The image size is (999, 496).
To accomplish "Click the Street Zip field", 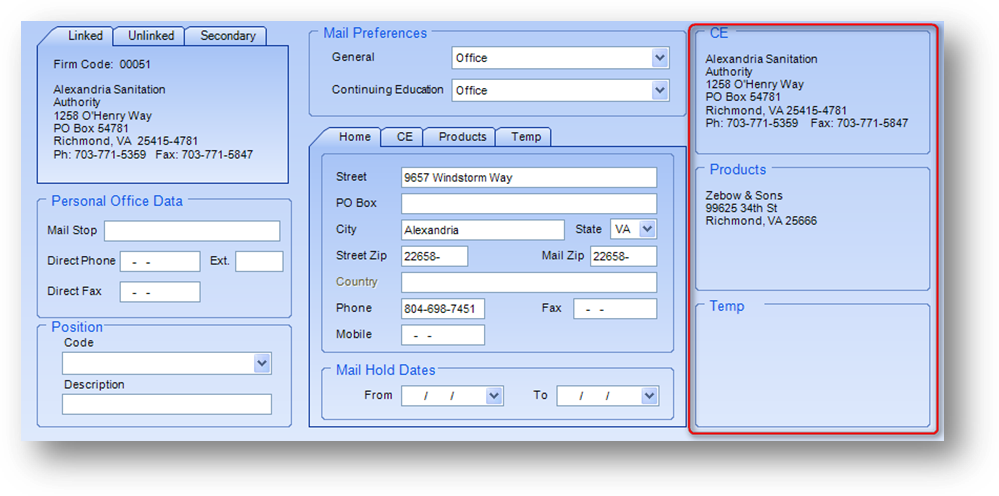I will coord(435,256).
